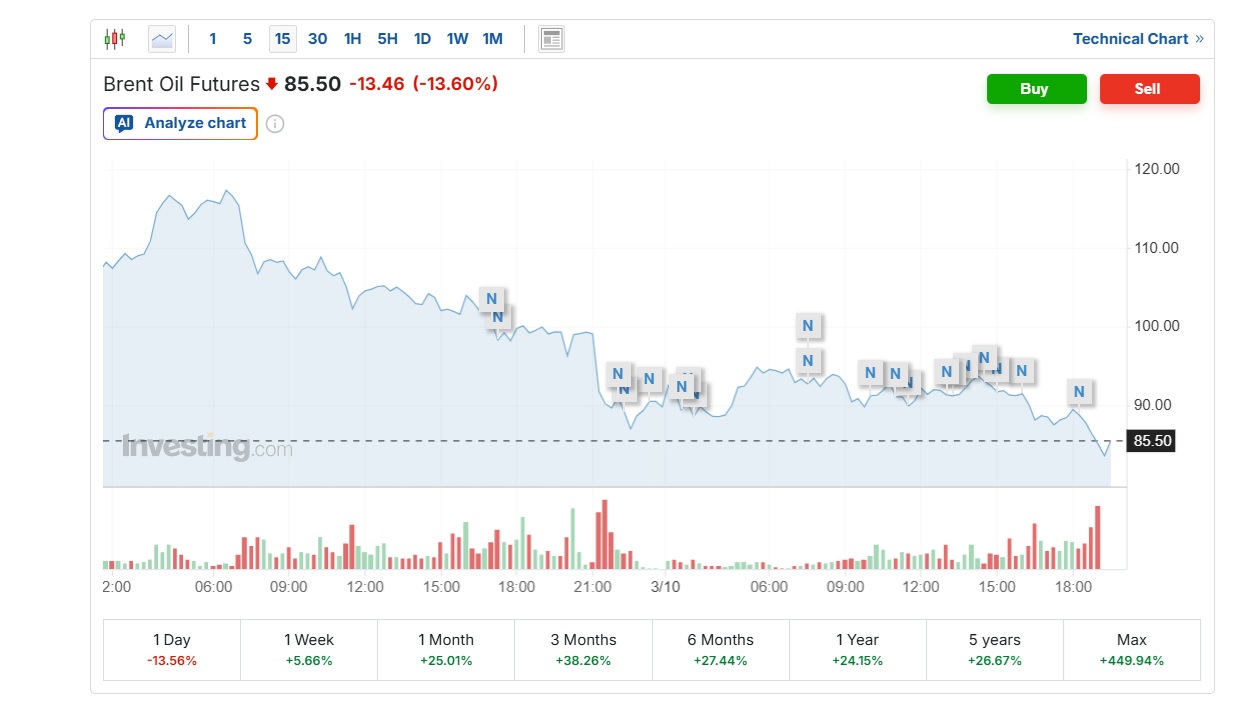Click the AI Analyze chart button
The height and width of the screenshot is (723, 1250).
[180, 123]
